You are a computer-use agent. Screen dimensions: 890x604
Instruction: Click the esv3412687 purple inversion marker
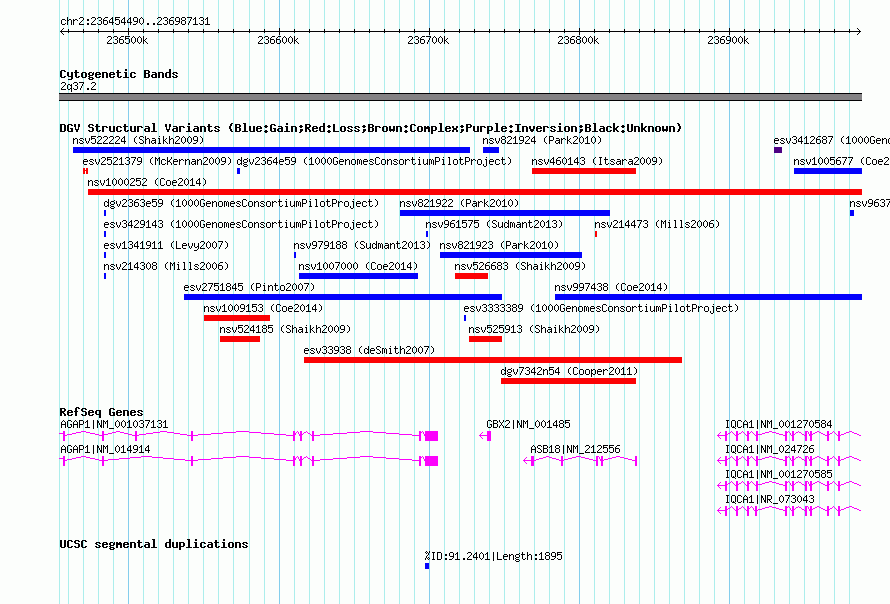click(x=778, y=150)
